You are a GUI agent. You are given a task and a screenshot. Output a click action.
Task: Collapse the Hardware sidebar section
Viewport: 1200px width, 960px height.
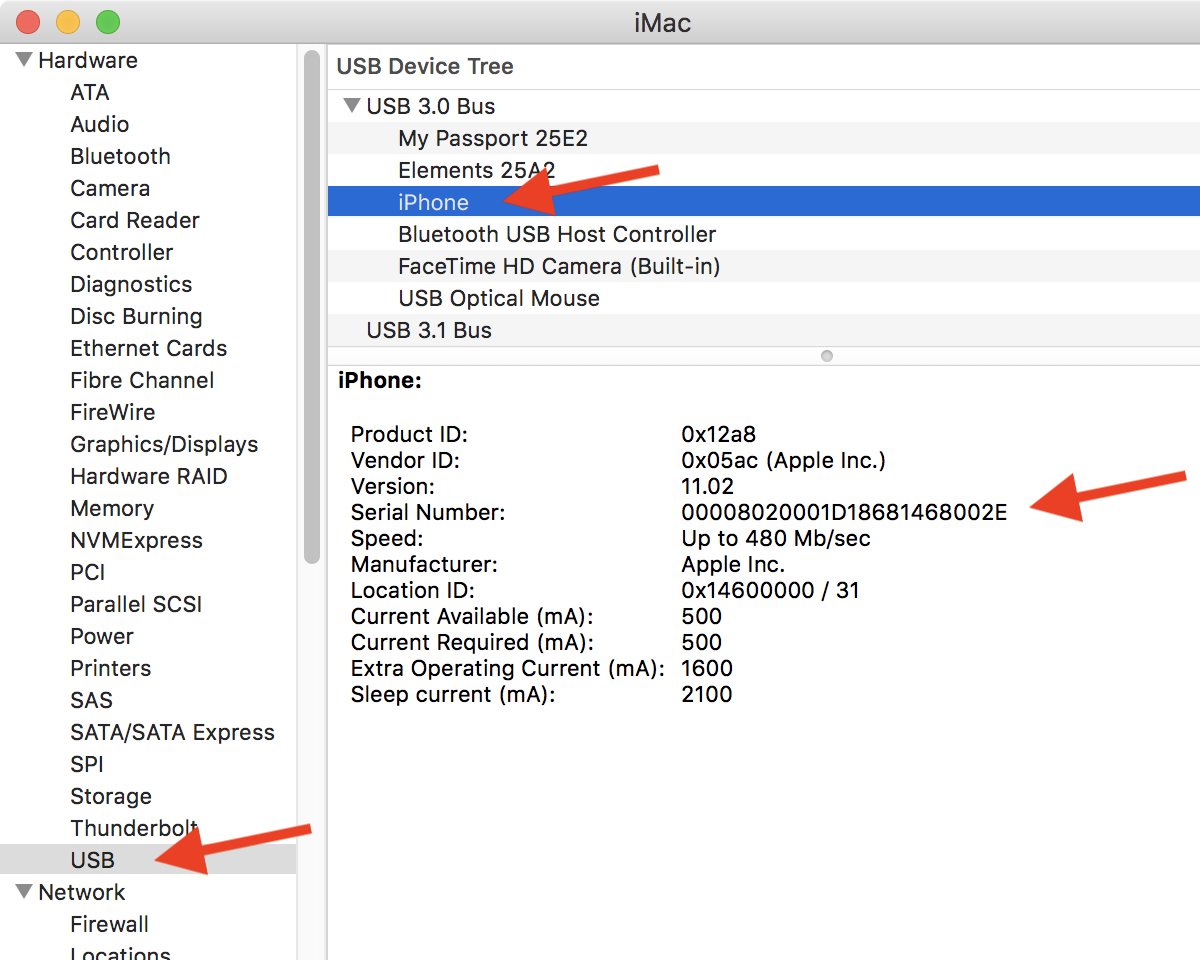22,59
